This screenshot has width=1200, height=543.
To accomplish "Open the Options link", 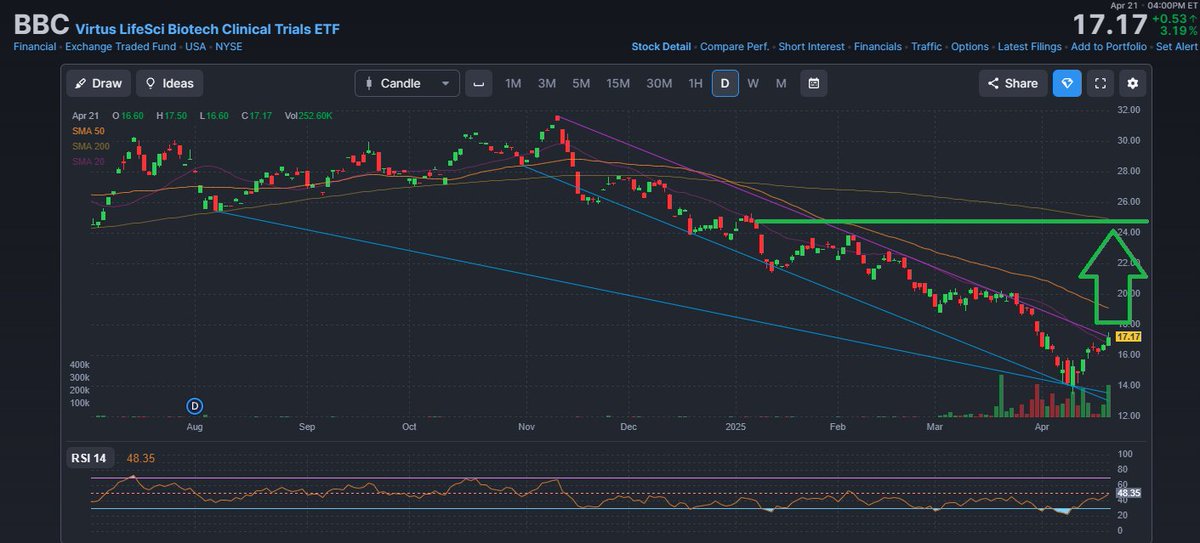I will pos(970,47).
